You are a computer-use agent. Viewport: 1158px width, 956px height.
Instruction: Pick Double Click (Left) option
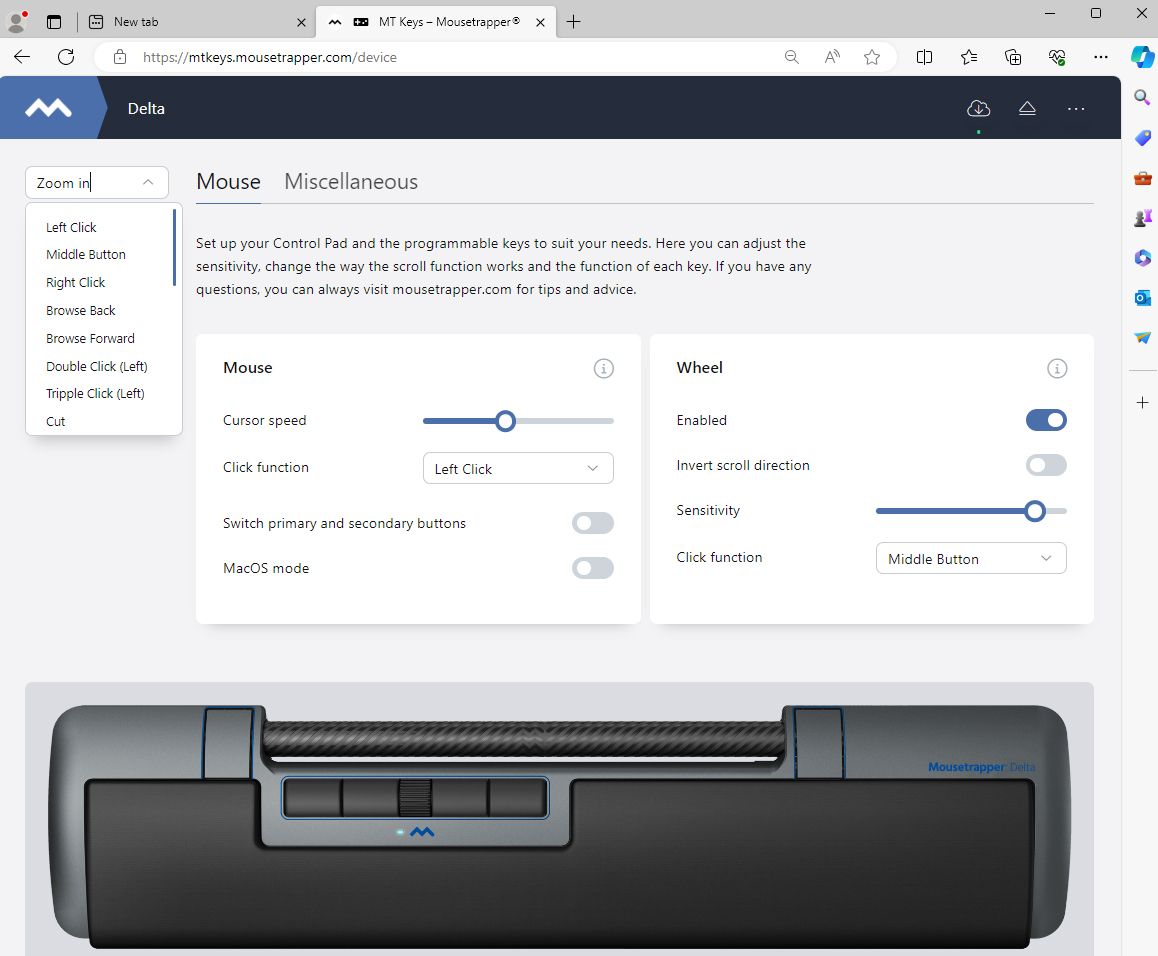pos(97,366)
